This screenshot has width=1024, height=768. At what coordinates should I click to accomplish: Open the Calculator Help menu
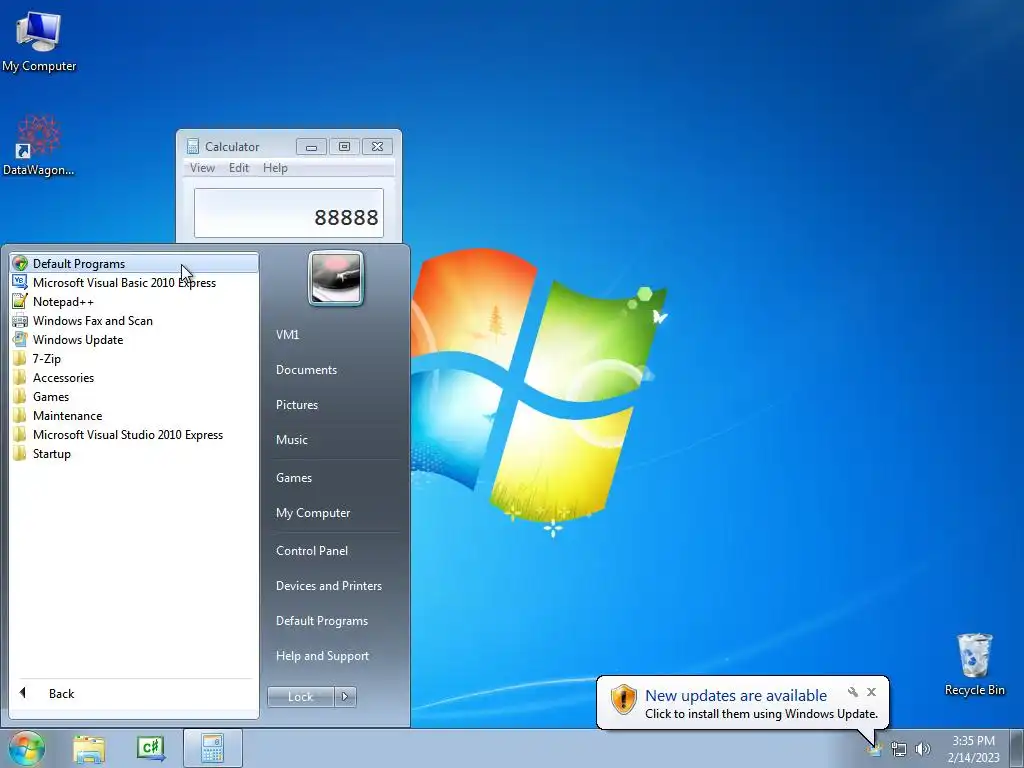[275, 168]
